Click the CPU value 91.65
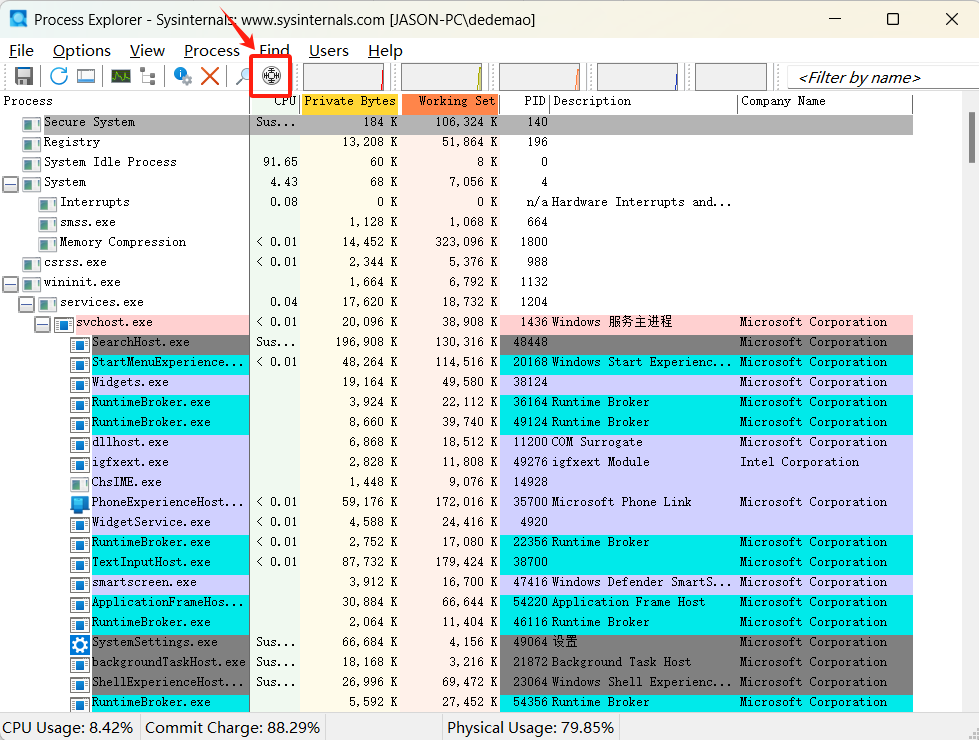 (x=280, y=162)
